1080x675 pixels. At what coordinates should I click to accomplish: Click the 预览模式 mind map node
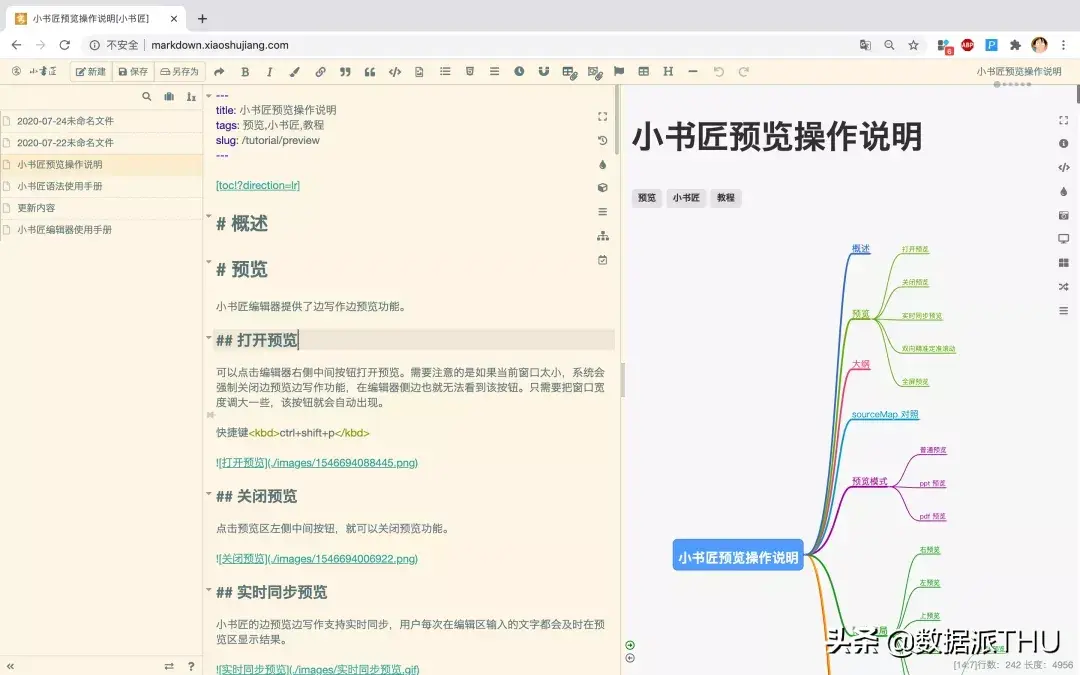click(x=869, y=481)
